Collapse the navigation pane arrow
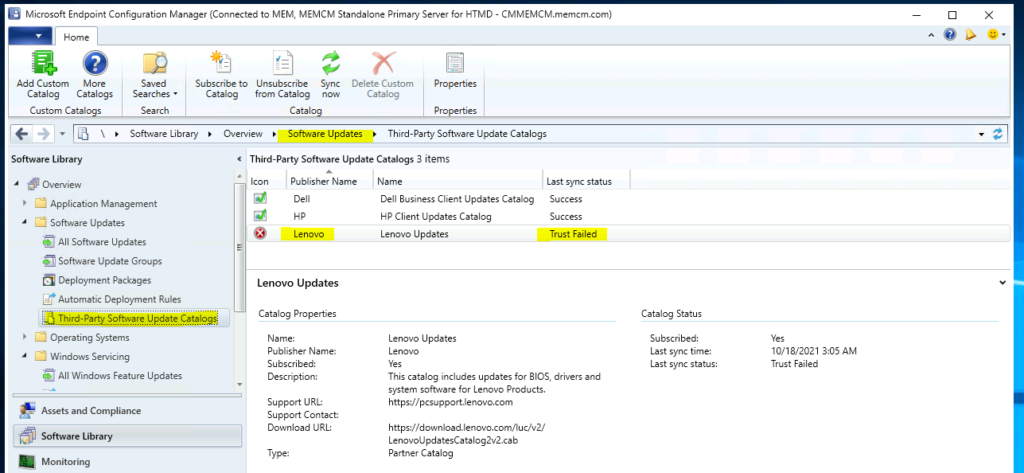This screenshot has width=1024, height=473. coord(238,159)
